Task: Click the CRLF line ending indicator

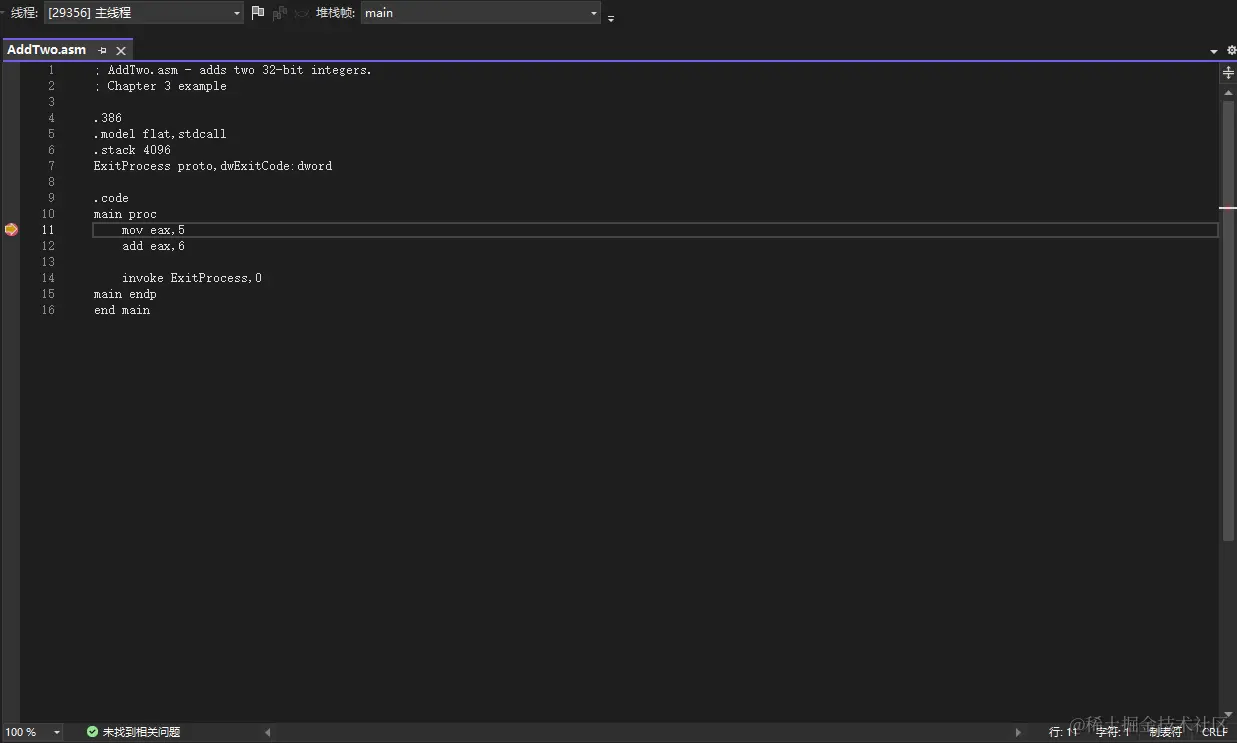Action: click(x=1214, y=731)
